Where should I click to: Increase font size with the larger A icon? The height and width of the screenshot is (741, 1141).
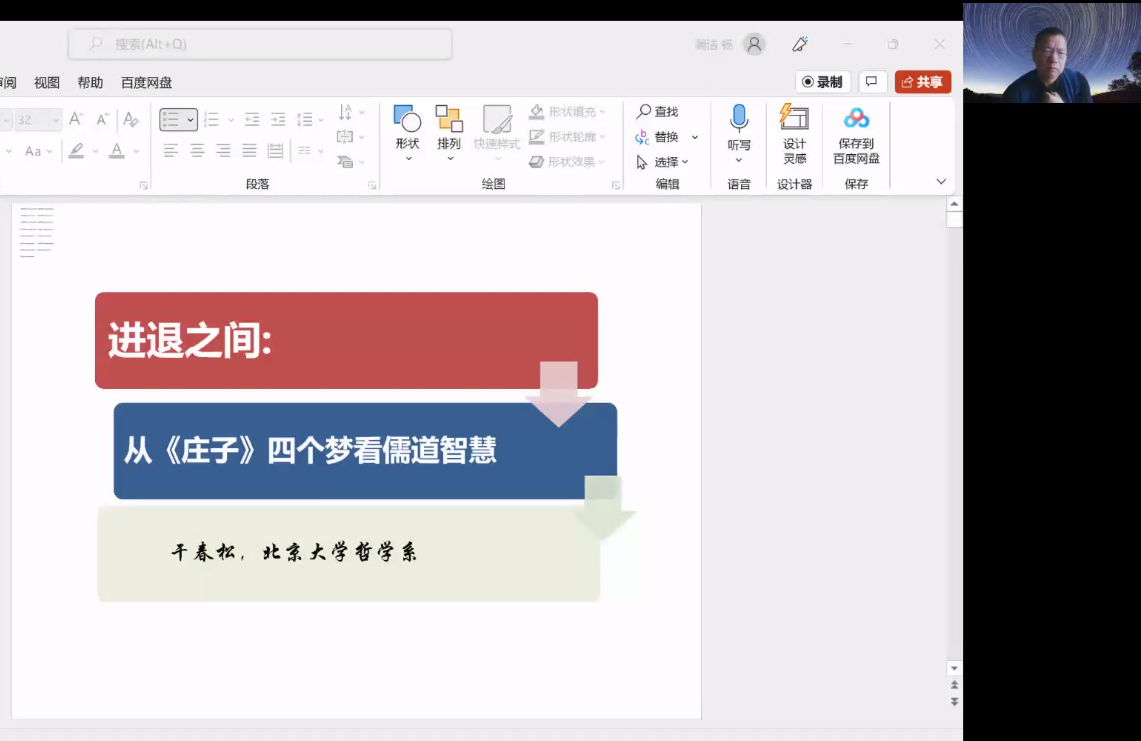(76, 120)
